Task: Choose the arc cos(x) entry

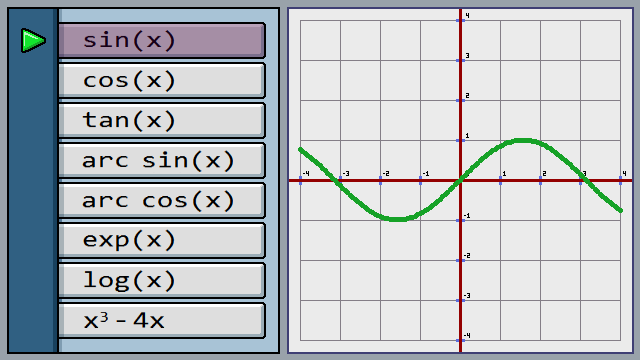Action: (x=162, y=200)
